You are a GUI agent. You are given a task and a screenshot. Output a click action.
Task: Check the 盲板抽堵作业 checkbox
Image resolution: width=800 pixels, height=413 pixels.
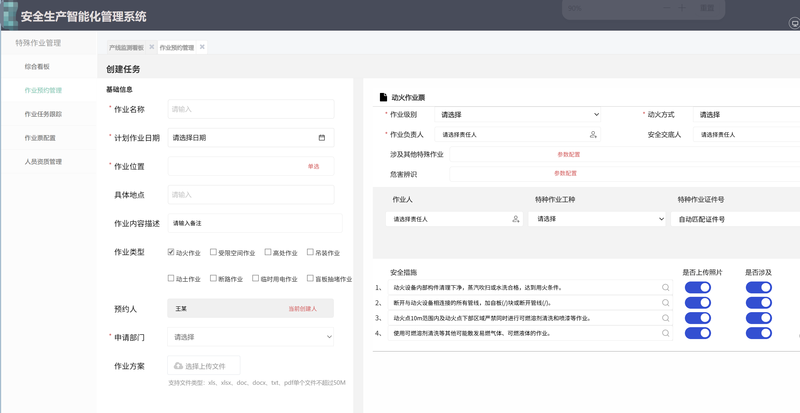click(x=310, y=278)
